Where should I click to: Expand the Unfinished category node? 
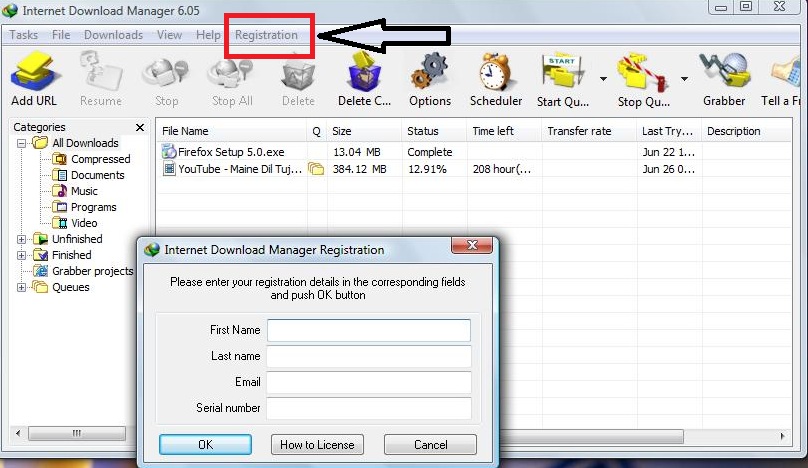point(21,239)
